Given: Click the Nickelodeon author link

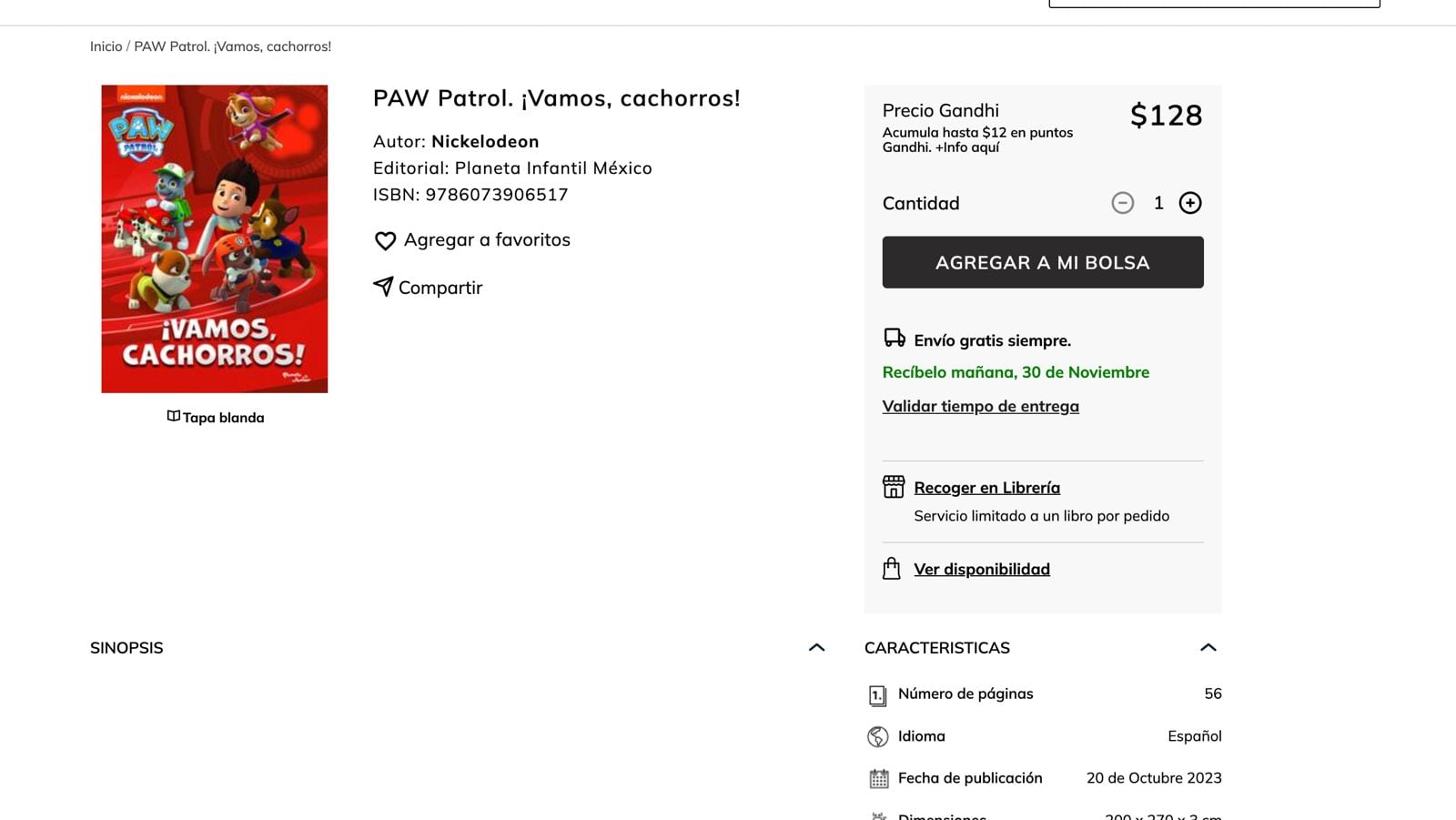Looking at the screenshot, I should 484,142.
